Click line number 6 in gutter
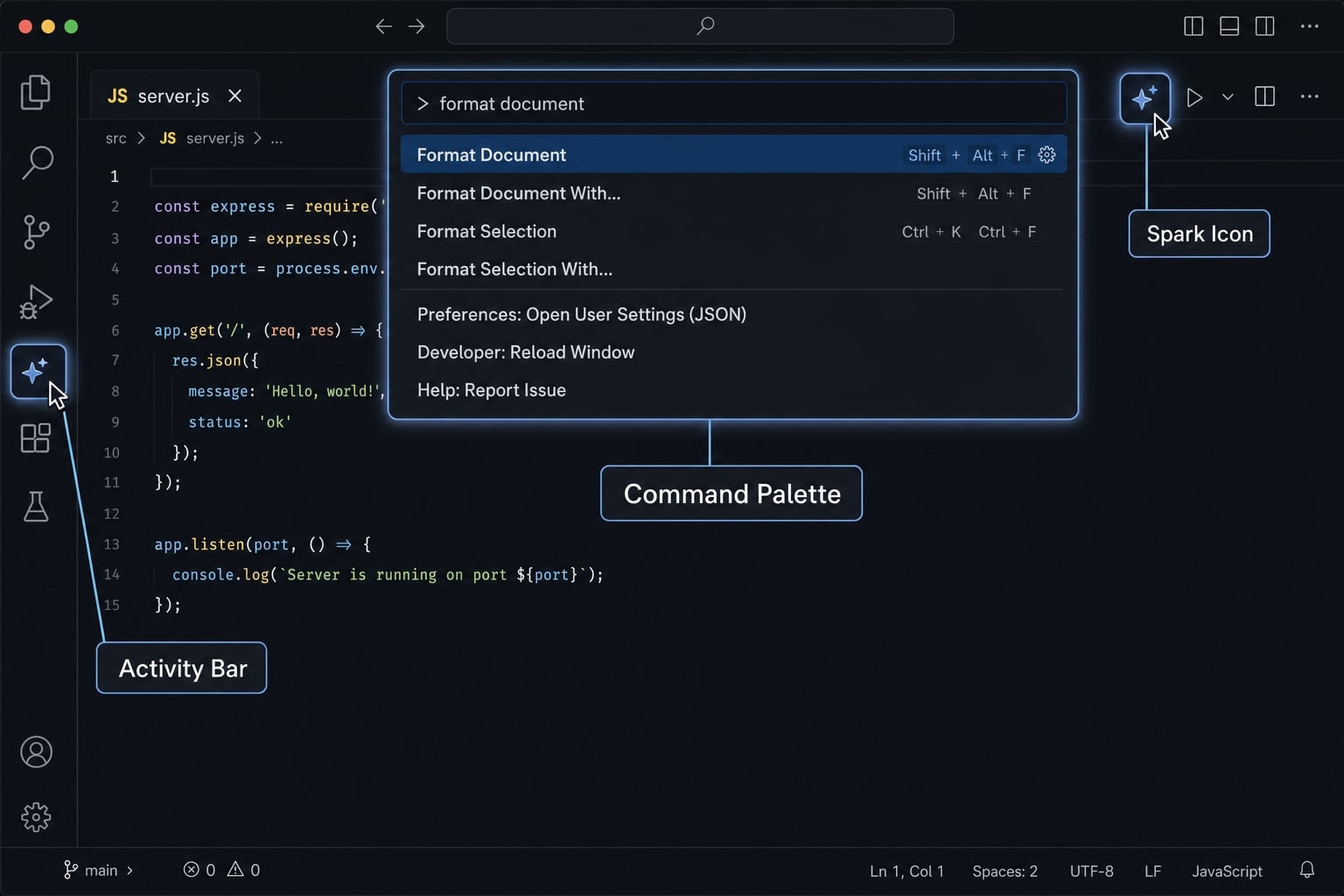 coord(115,331)
